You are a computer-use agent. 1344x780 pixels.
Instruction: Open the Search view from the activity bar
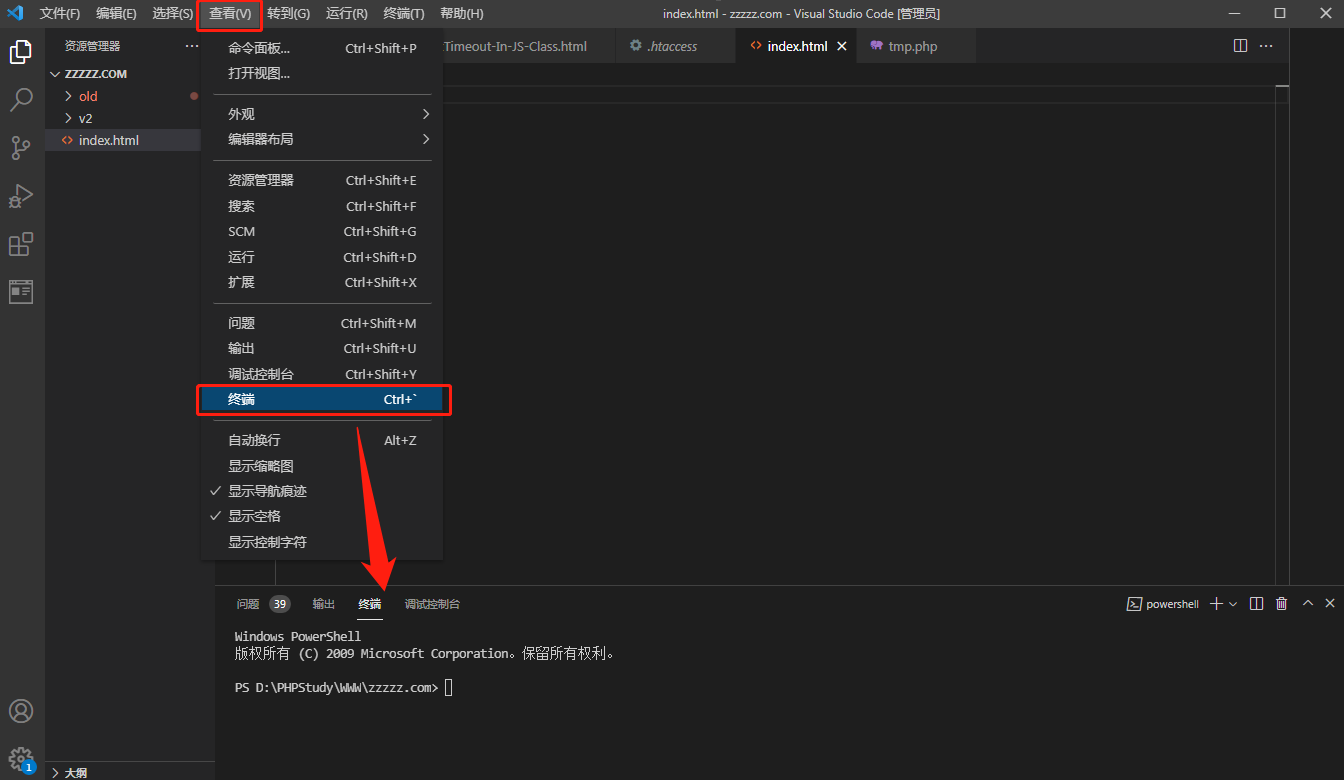coord(21,99)
